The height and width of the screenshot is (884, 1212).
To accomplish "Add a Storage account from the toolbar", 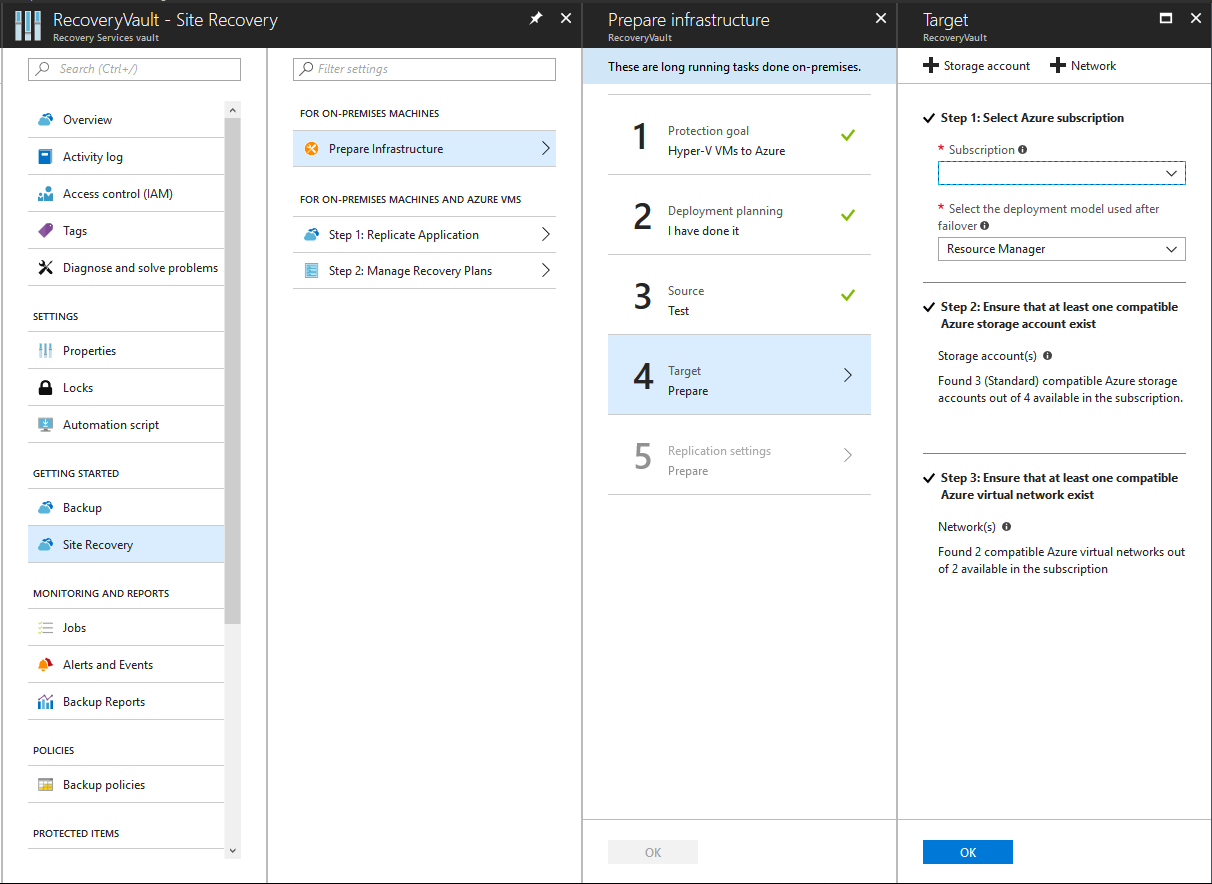I will (976, 66).
